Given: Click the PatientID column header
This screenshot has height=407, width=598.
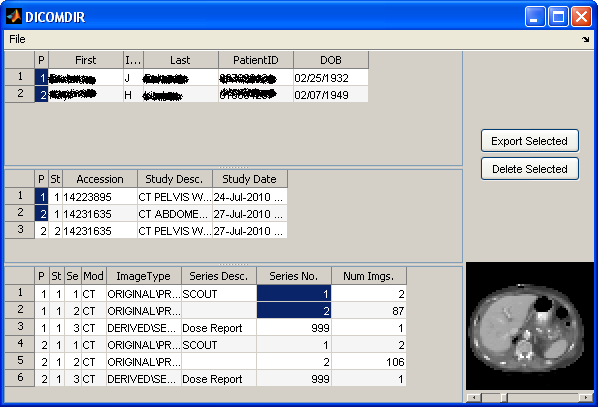Looking at the screenshot, I should [x=256, y=60].
